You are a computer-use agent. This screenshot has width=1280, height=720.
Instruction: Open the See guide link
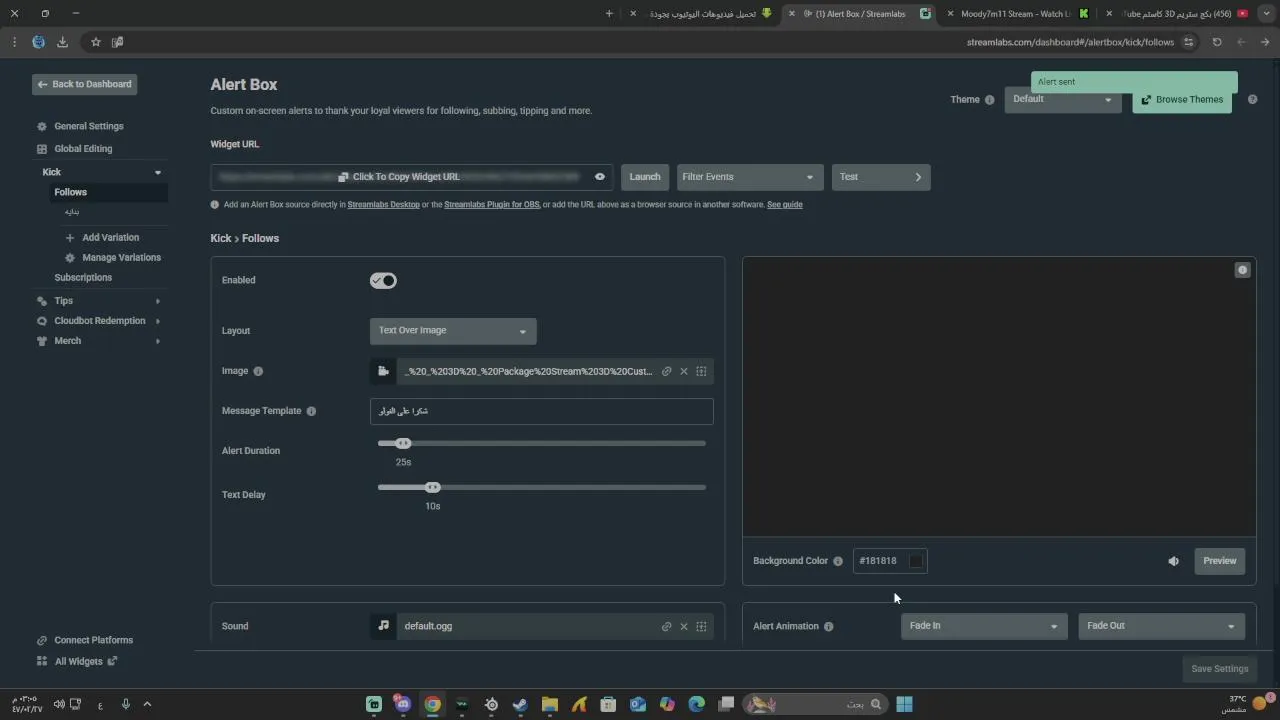point(785,205)
